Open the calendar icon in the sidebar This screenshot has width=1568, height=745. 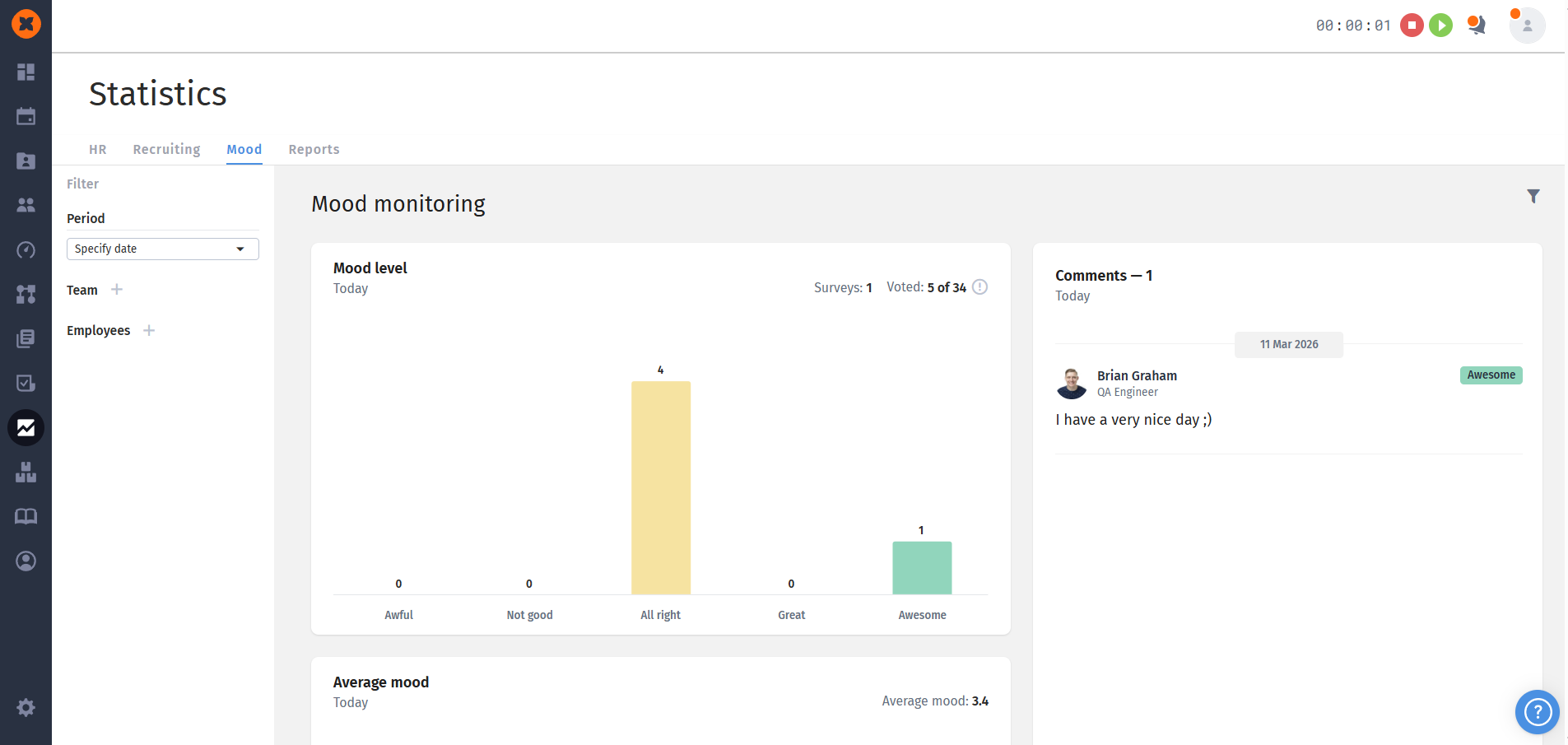pyautogui.click(x=26, y=116)
